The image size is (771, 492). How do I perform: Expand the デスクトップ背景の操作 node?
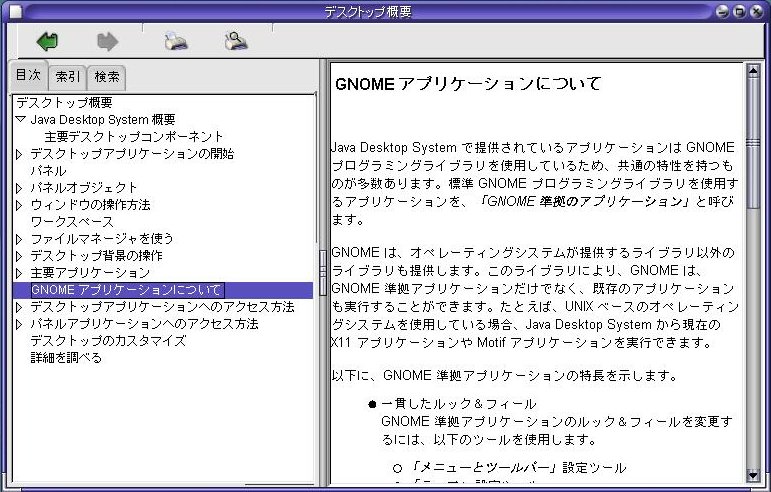point(19,256)
